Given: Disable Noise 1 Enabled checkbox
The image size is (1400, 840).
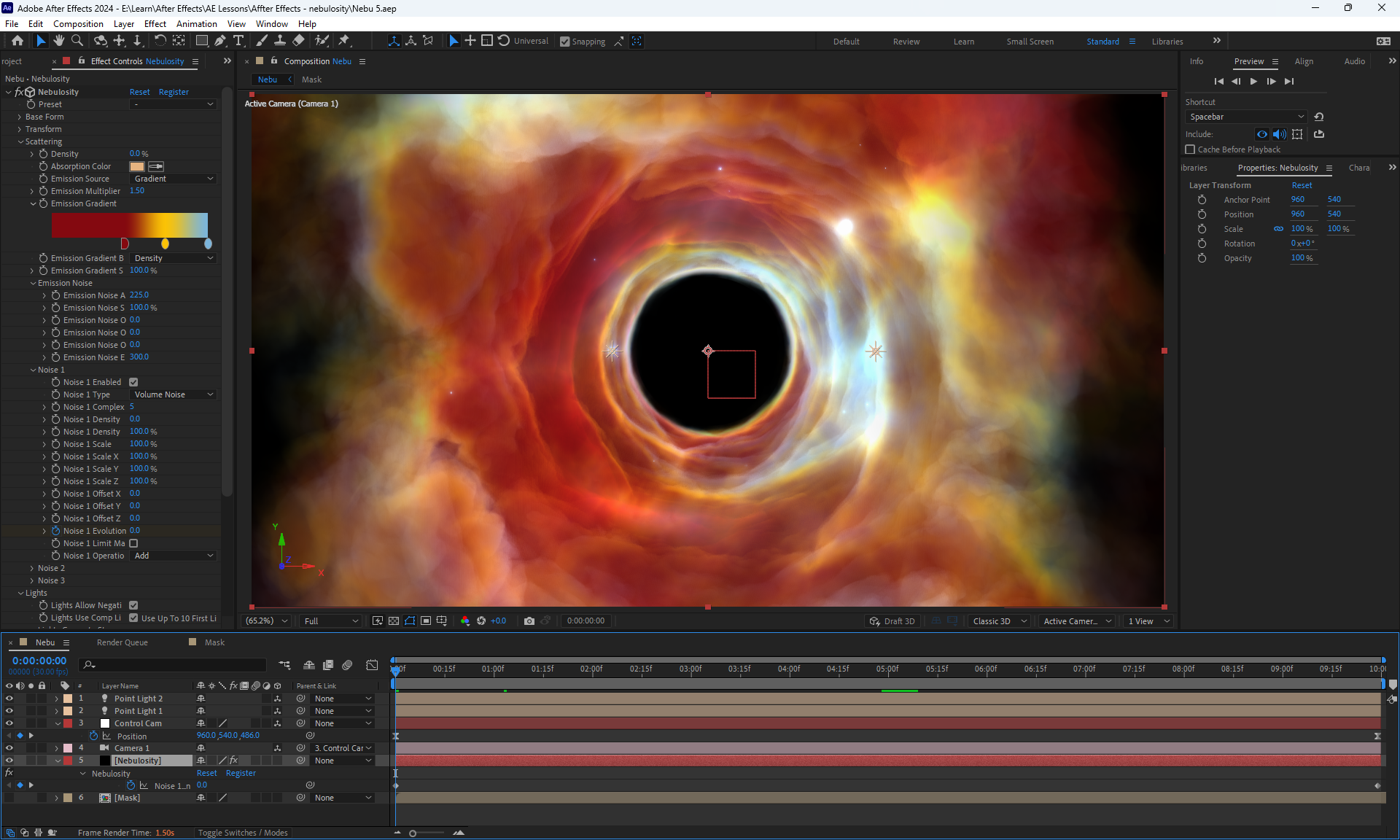Looking at the screenshot, I should click(133, 382).
